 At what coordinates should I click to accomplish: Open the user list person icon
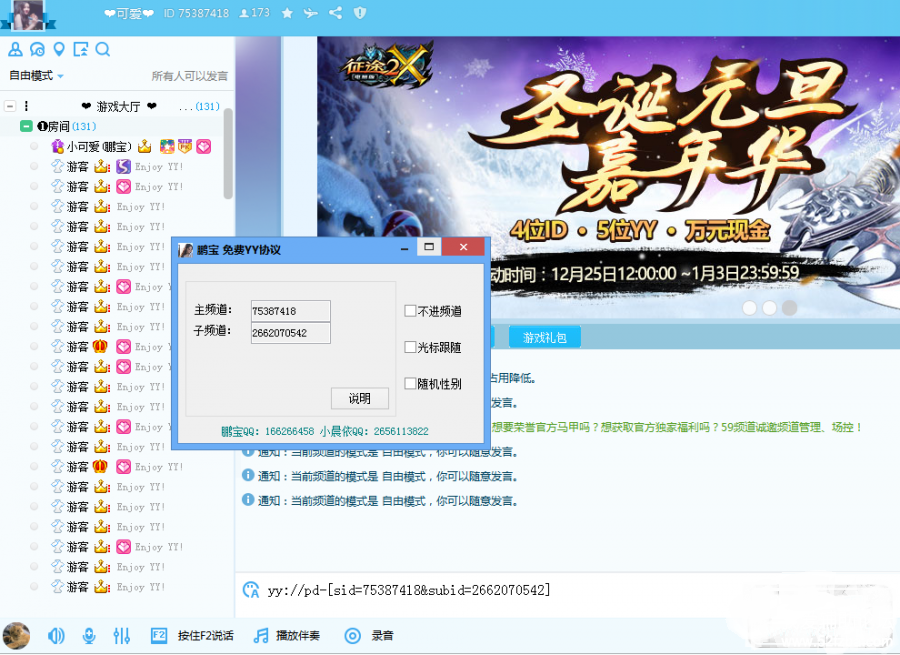pos(15,49)
